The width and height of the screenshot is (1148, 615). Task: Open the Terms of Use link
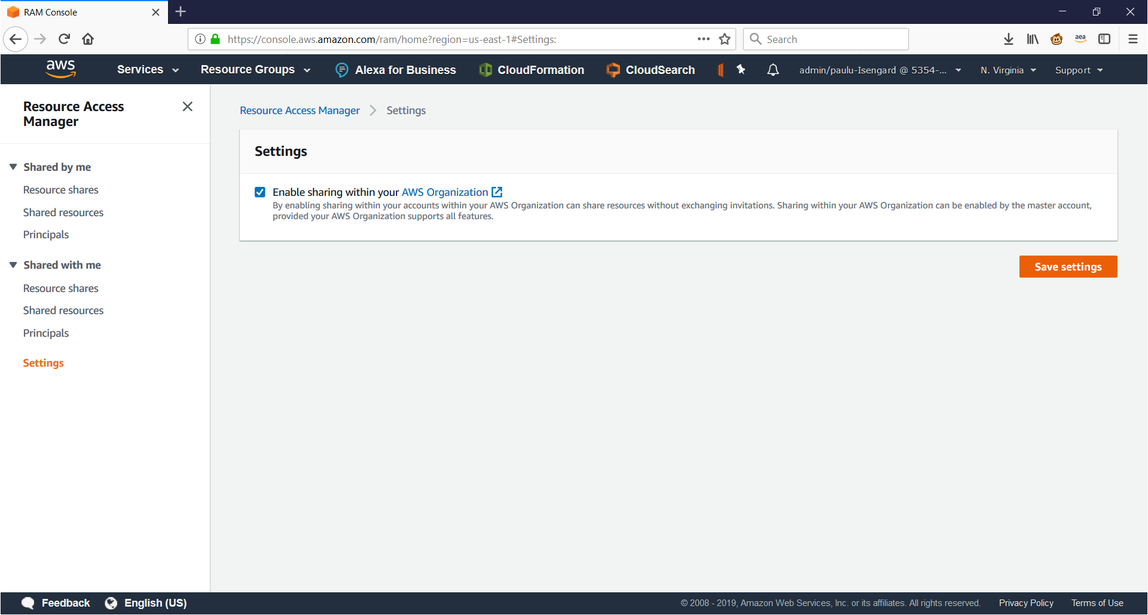pos(1097,603)
